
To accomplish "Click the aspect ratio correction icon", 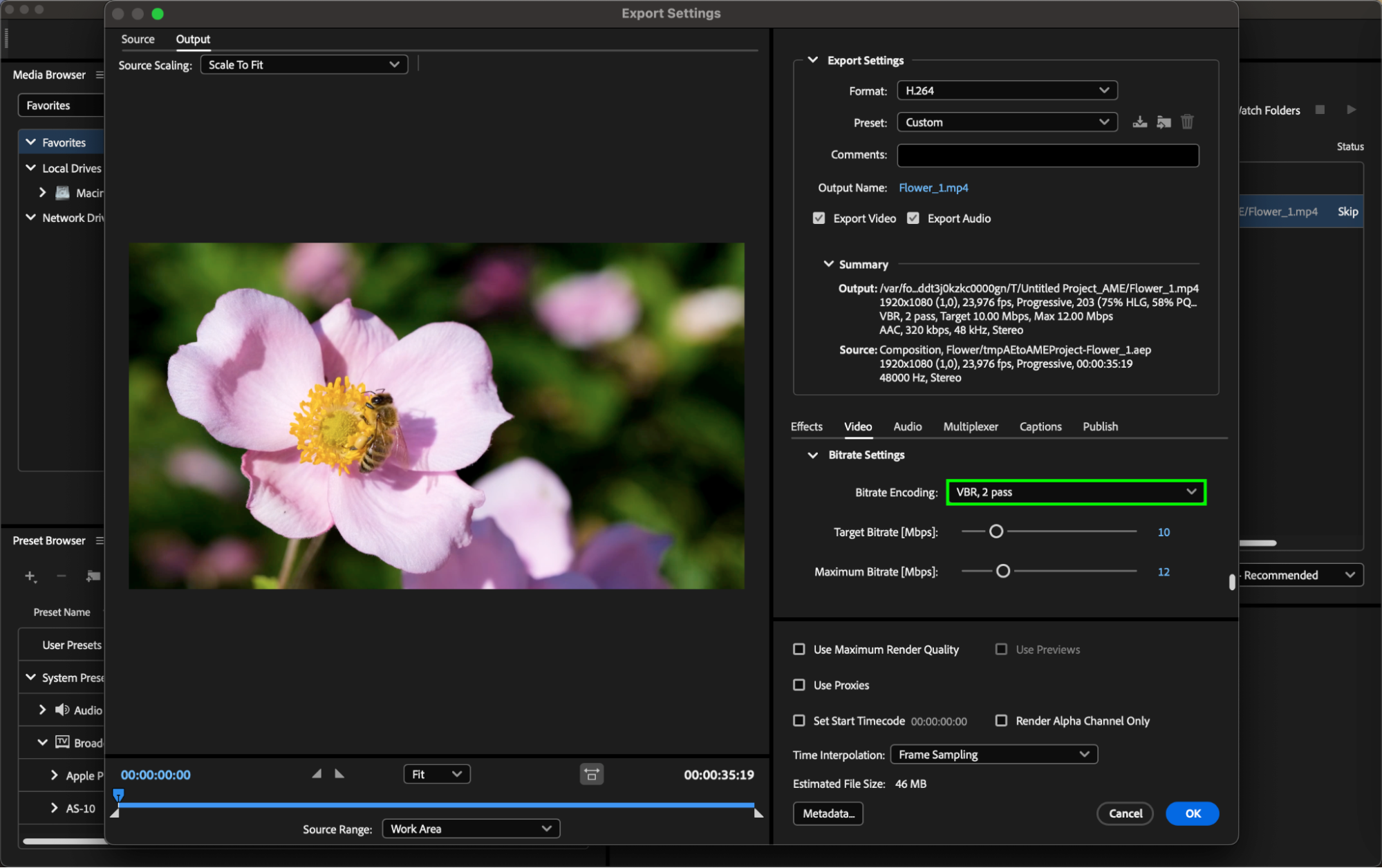I will [591, 775].
